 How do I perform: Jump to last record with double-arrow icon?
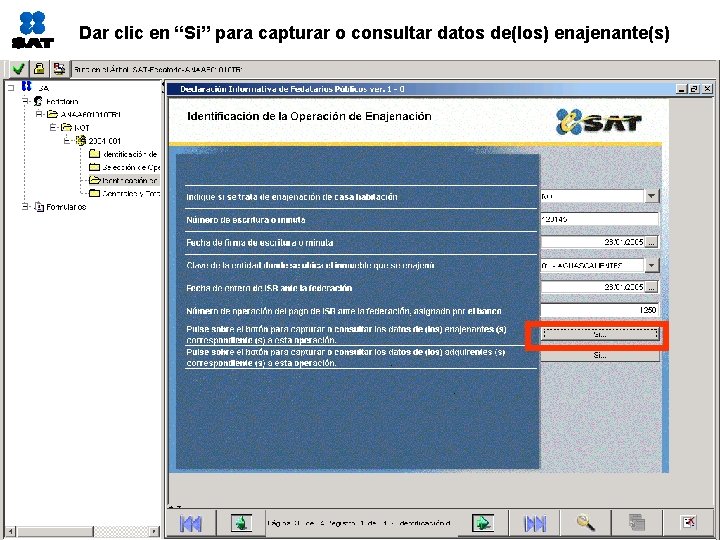click(x=535, y=523)
